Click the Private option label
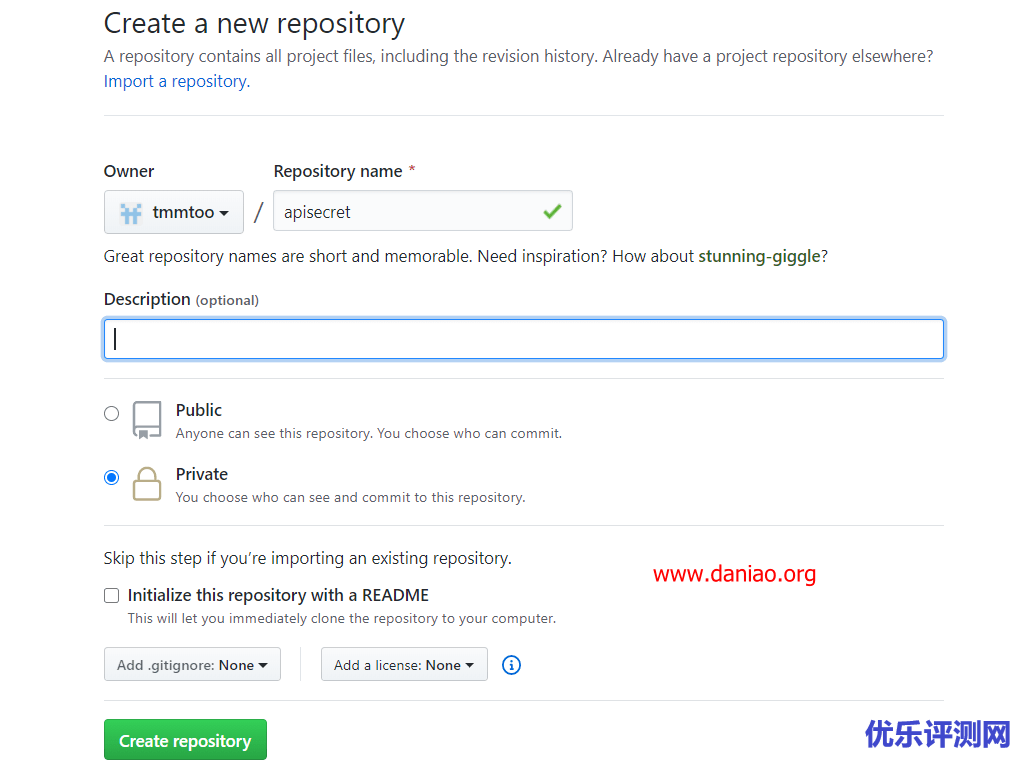Viewport: 1024px width, 761px height. [202, 474]
